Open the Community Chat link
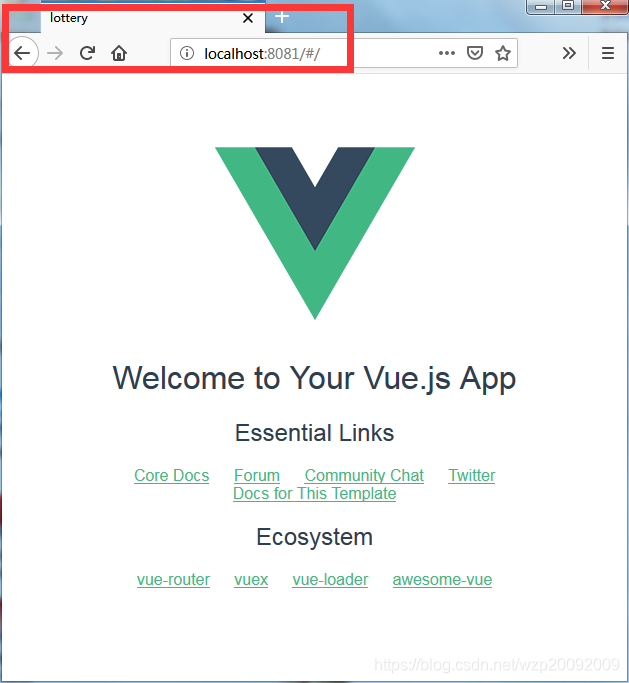Viewport: 629px width, 683px height. (364, 475)
